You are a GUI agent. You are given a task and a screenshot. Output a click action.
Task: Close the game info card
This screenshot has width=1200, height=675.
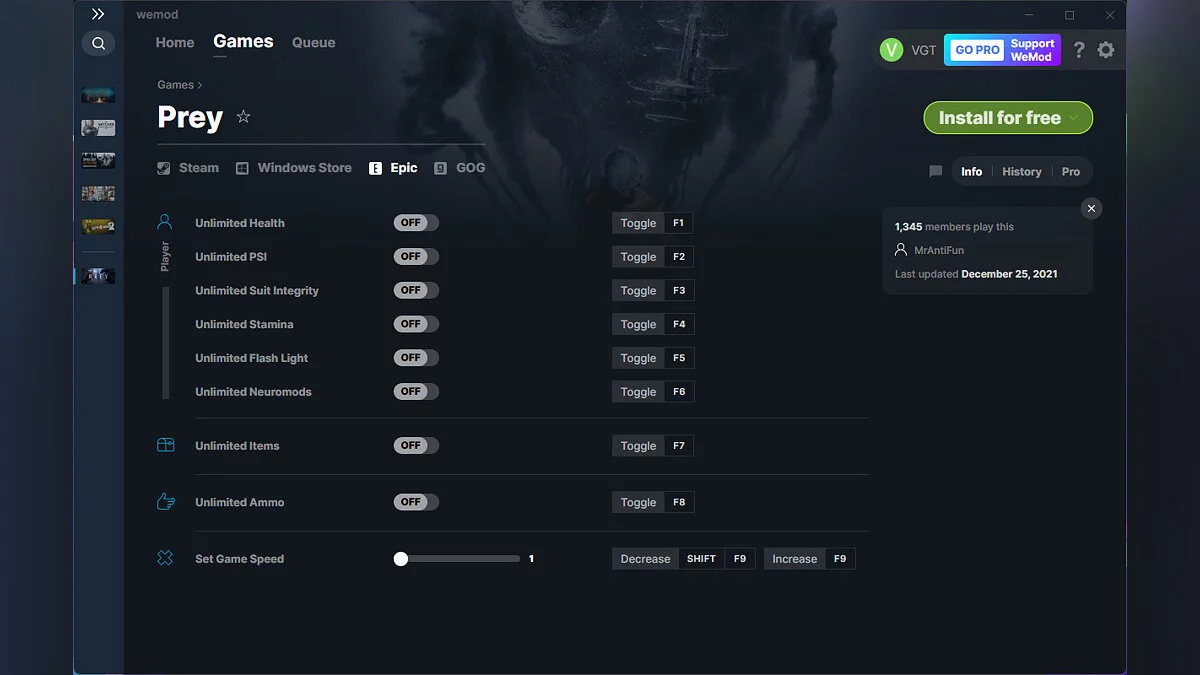[1091, 208]
